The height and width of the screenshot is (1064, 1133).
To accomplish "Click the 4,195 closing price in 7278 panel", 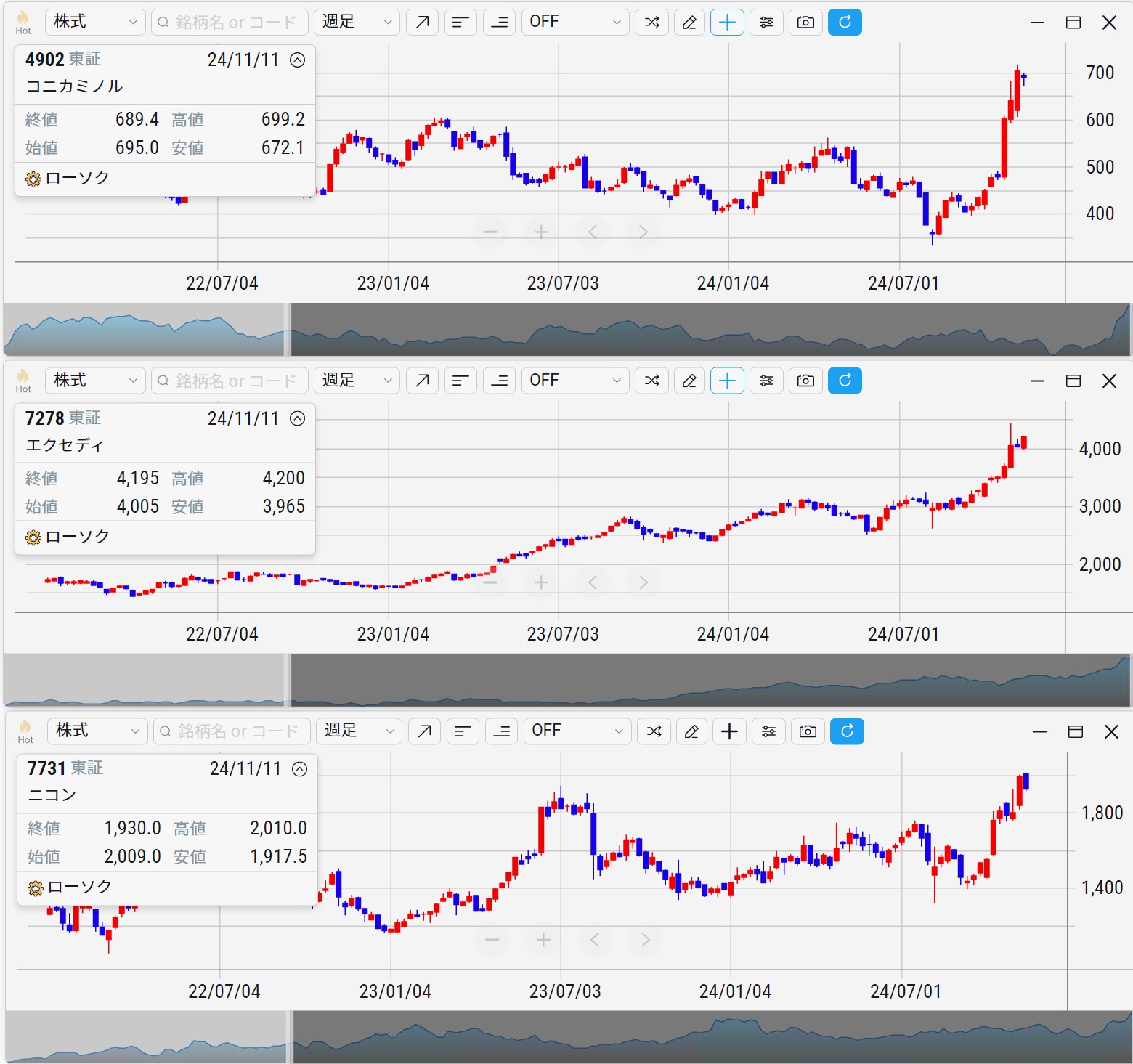I will point(138,478).
